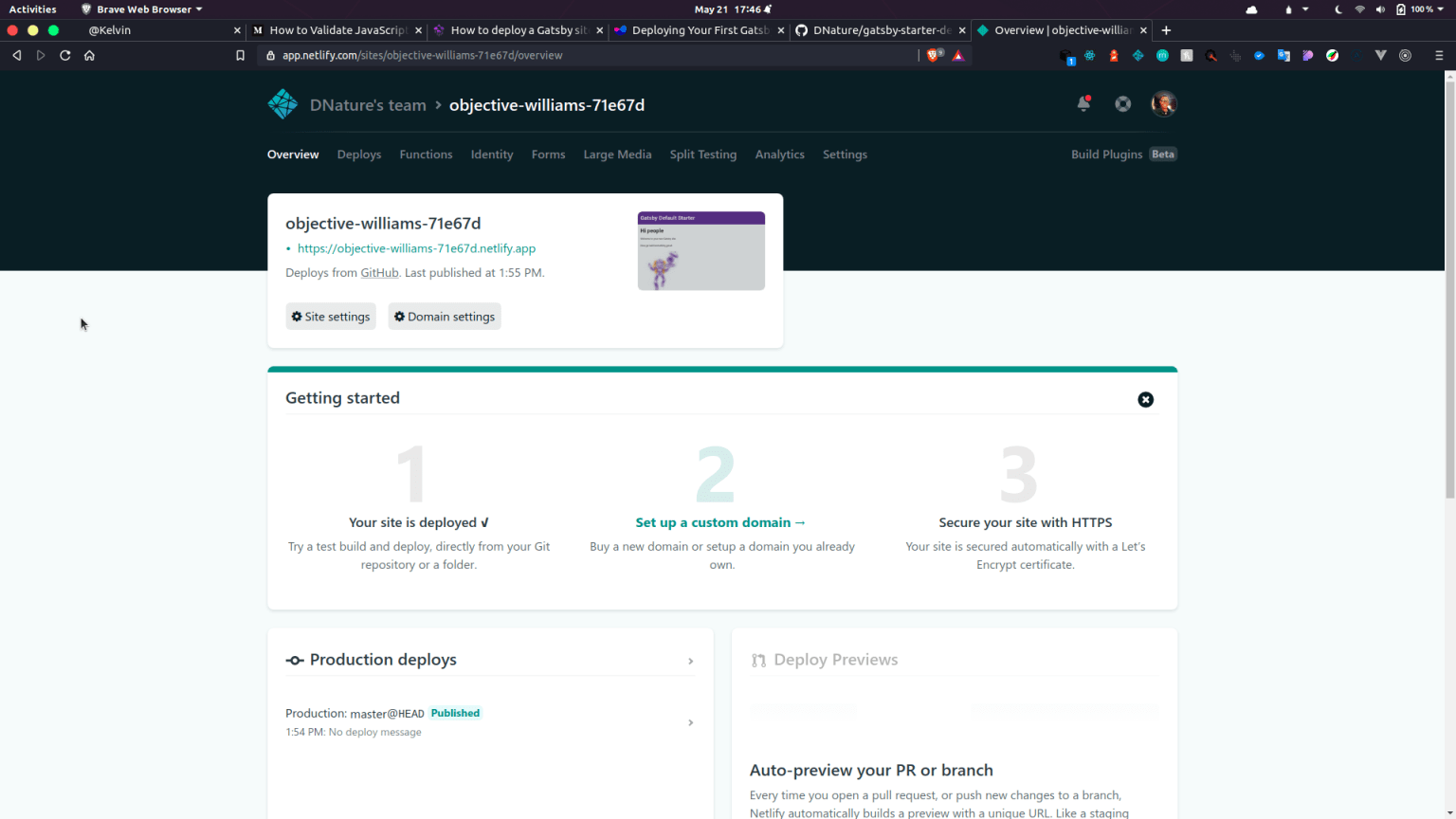Bookmark this page with bookmark icon
Viewport: 1456px width, 819px height.
(240, 55)
